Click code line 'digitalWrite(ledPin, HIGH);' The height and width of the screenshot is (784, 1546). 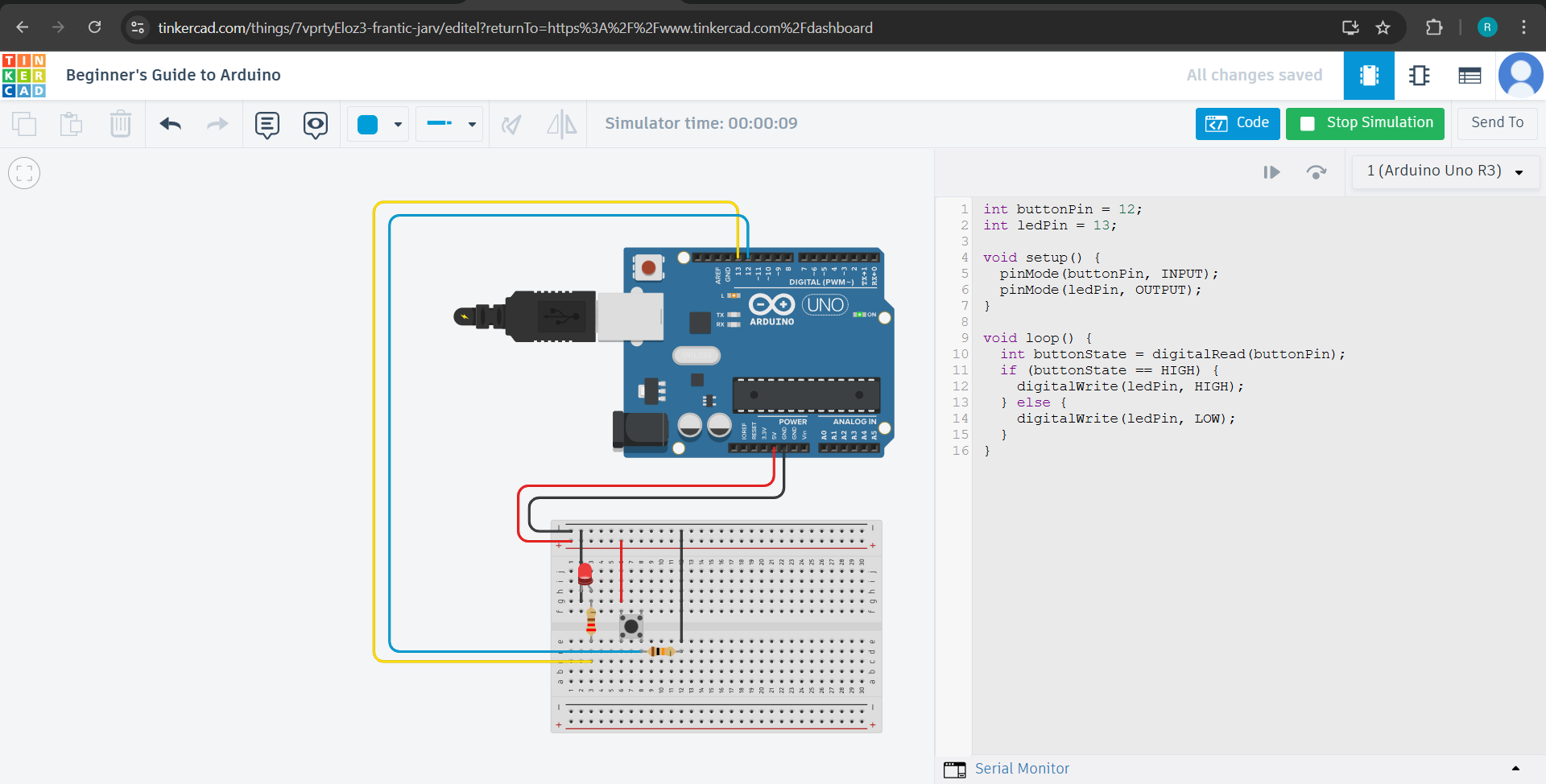tap(1131, 386)
